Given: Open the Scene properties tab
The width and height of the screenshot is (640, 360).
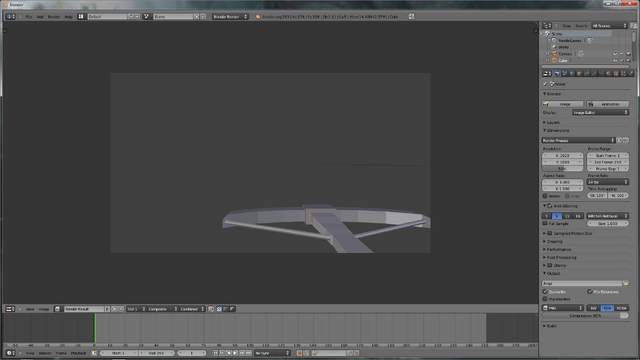Looking at the screenshot, I should click(564, 73).
